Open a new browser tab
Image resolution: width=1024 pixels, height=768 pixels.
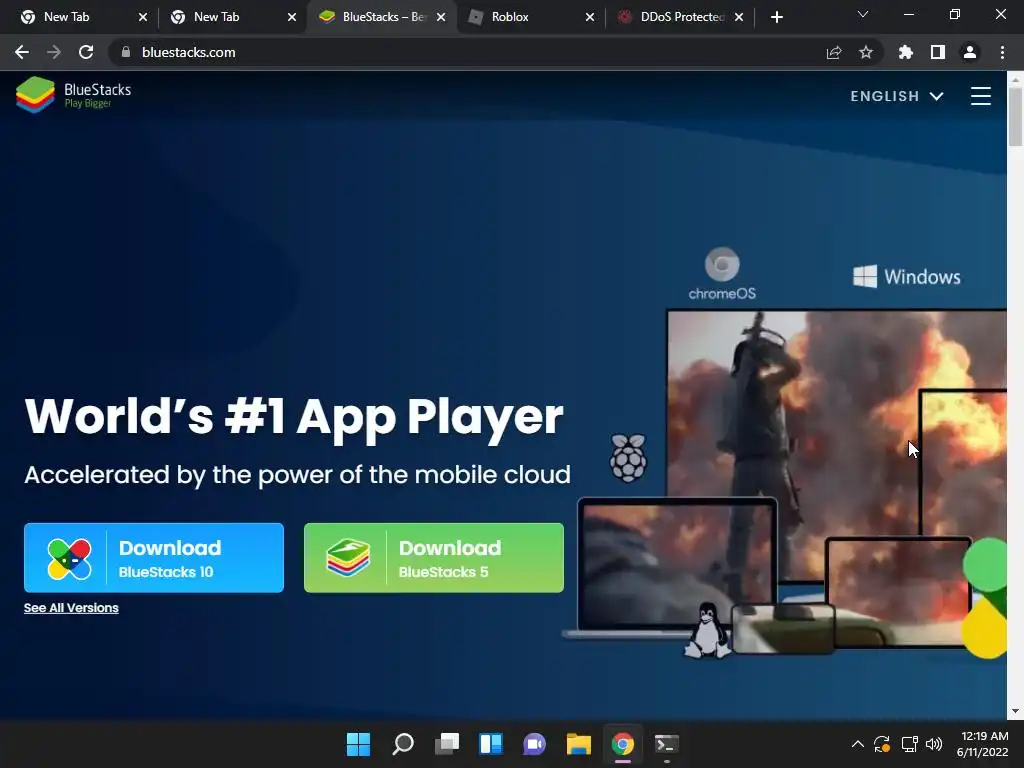click(776, 17)
